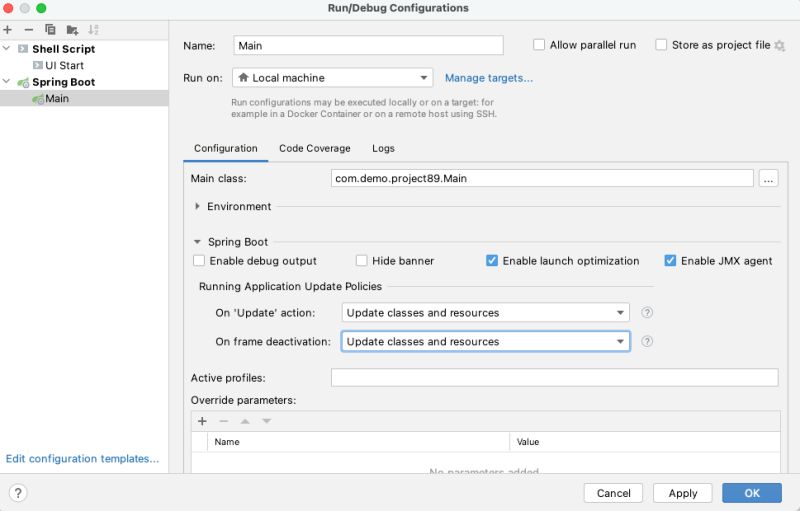
Task: Expand the Environment section
Action: tap(198, 206)
